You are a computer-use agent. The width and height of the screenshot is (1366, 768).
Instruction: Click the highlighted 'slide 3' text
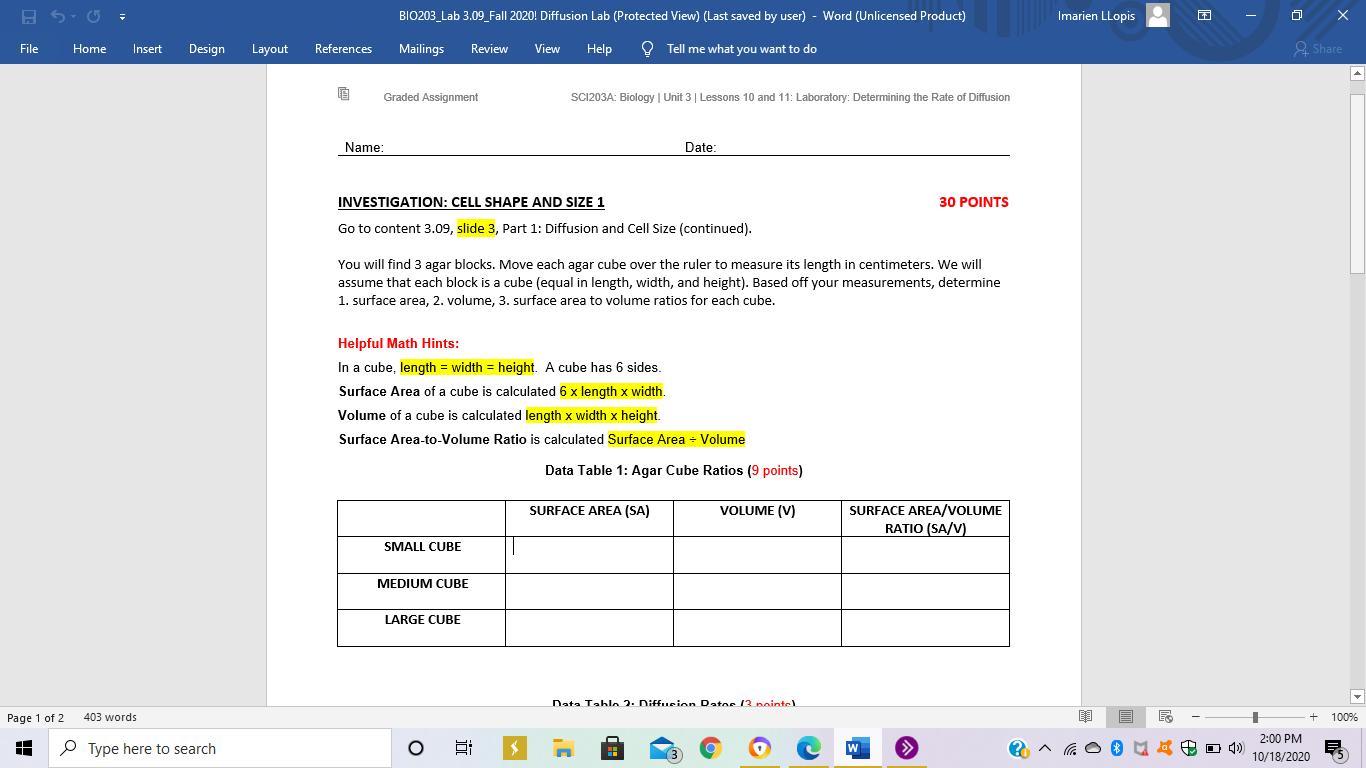click(476, 228)
